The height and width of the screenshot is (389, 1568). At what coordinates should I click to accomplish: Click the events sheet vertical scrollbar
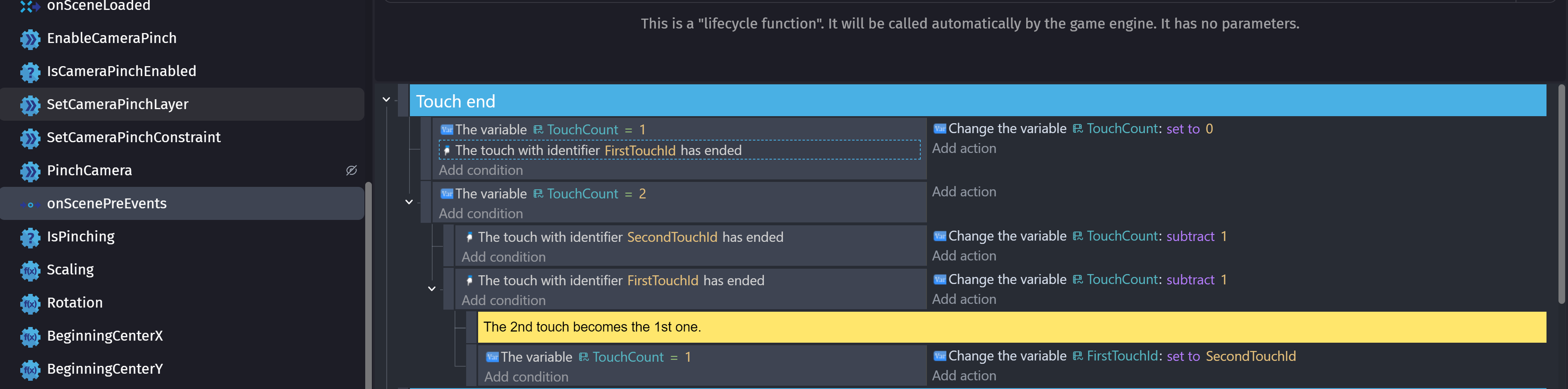pos(1561,195)
